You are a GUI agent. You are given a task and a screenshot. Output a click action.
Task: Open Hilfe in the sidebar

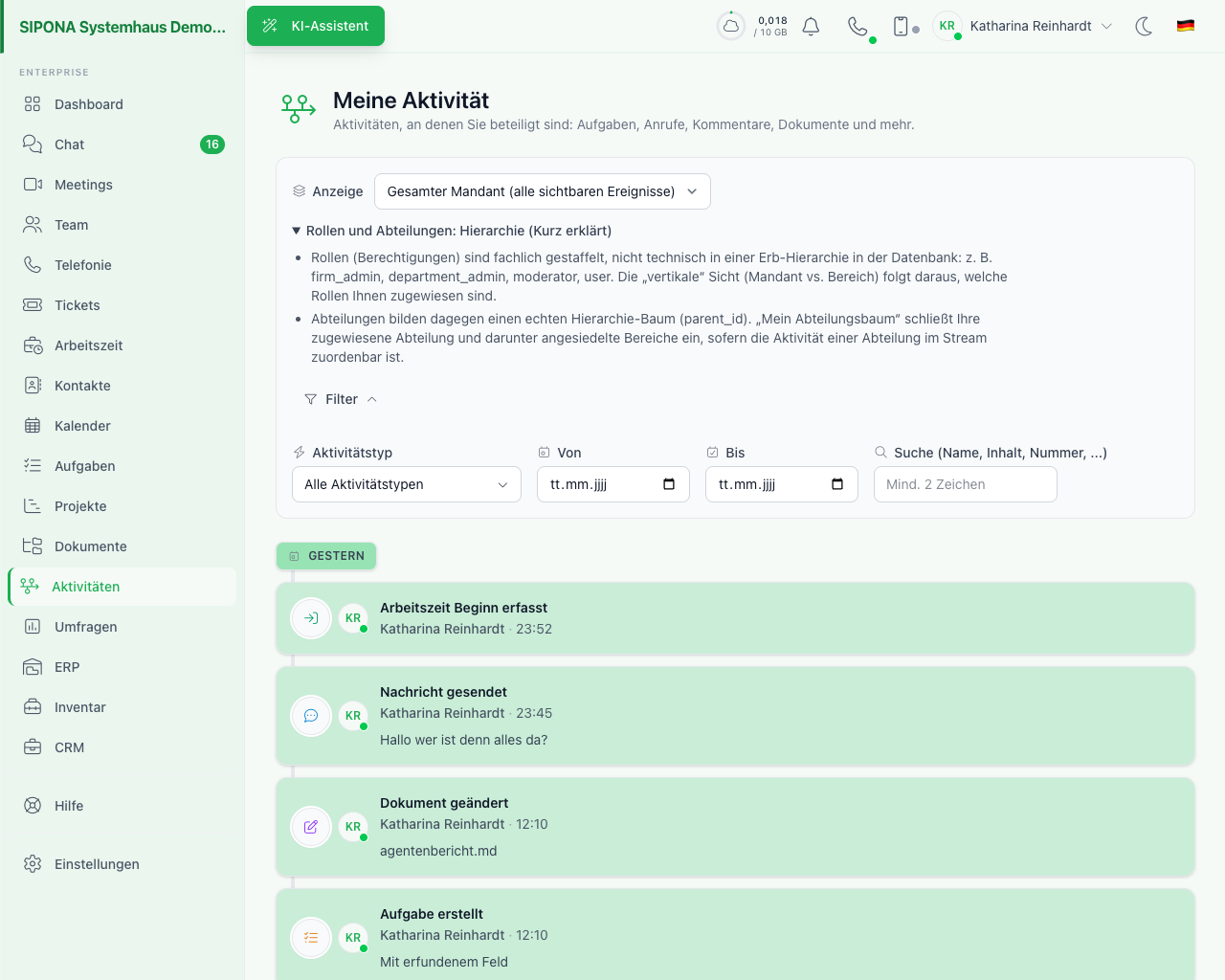122,806
